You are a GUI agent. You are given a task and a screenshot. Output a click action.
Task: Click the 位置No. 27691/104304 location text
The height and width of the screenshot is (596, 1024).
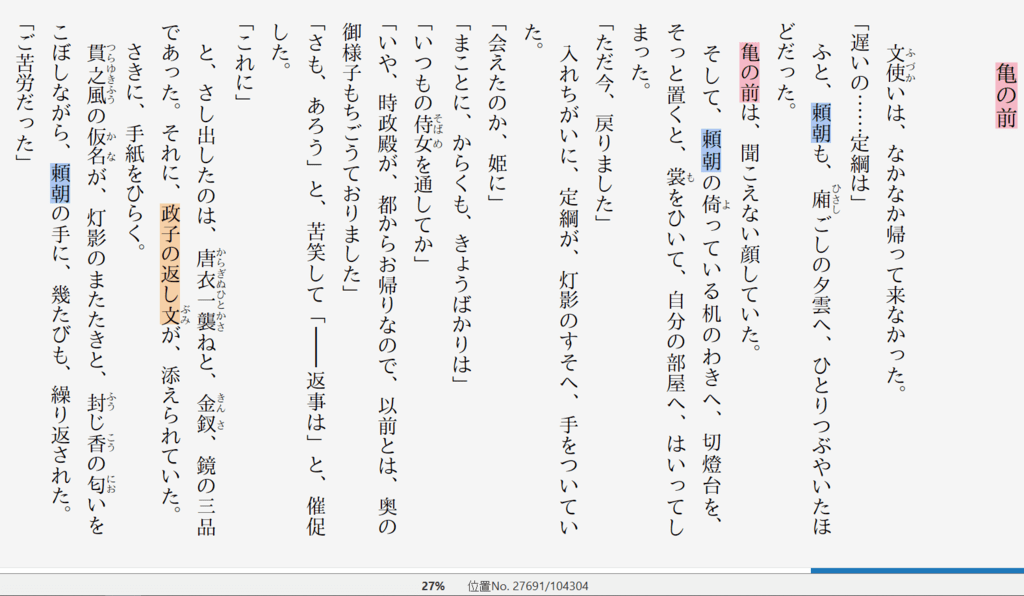[x=528, y=586]
